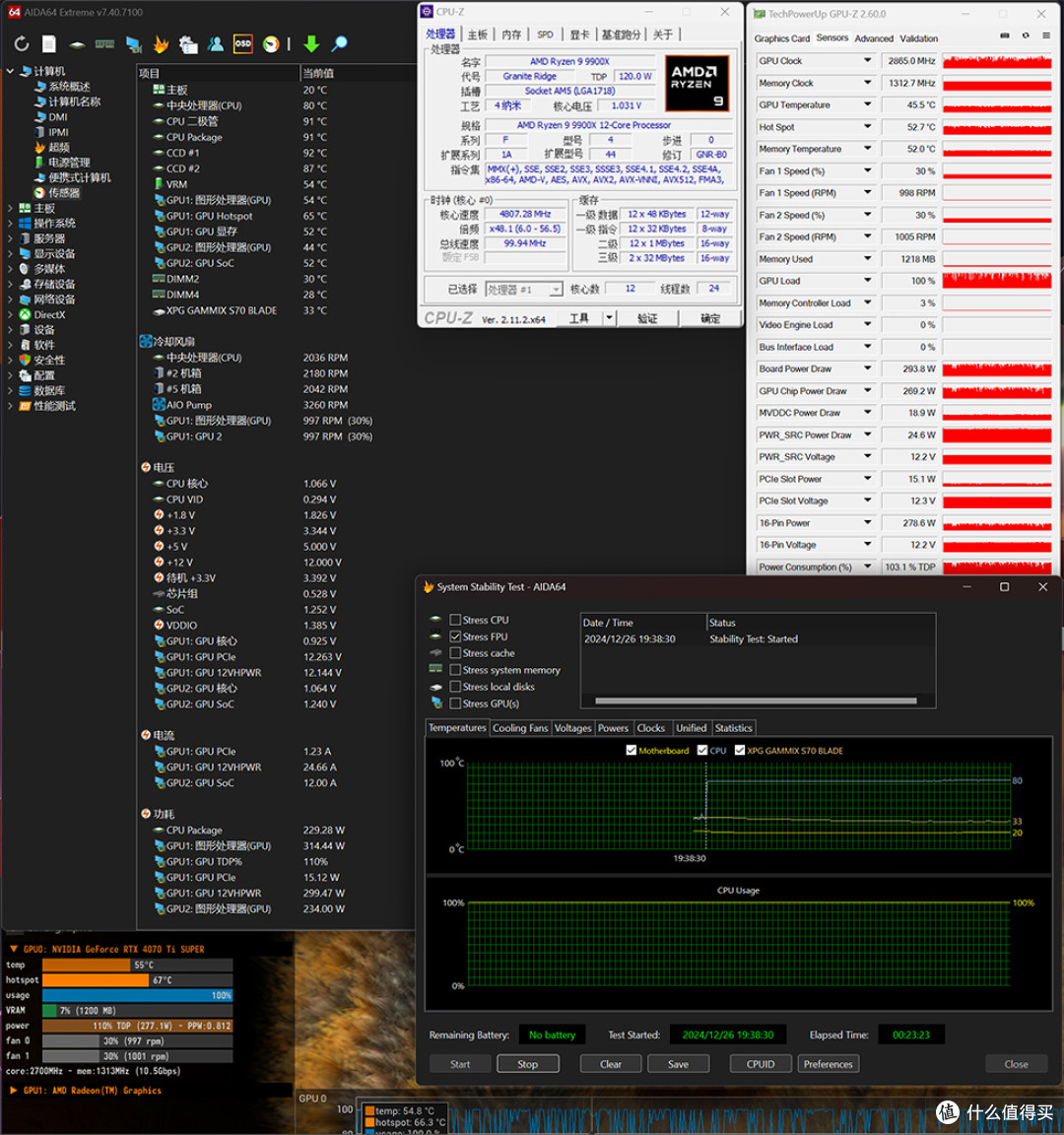Open GPU-Z Advanced tab
1064x1135 pixels.
click(874, 38)
